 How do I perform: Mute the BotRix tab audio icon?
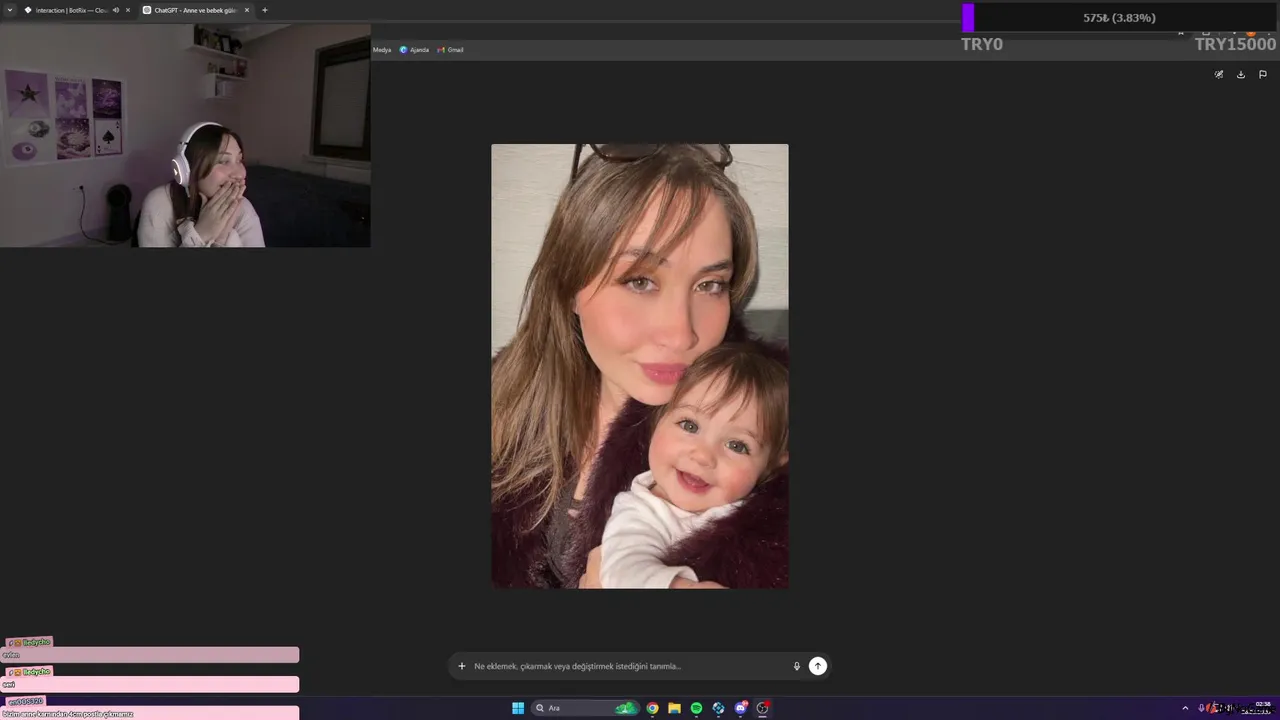point(116,10)
